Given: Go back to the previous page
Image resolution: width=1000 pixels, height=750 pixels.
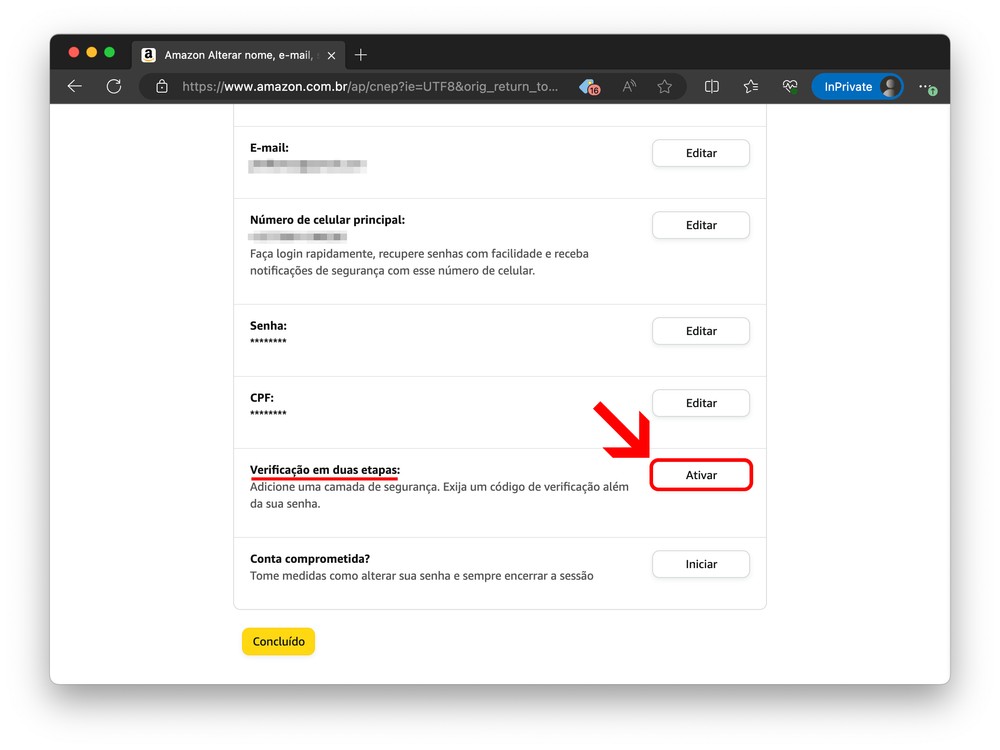Looking at the screenshot, I should [x=75, y=87].
